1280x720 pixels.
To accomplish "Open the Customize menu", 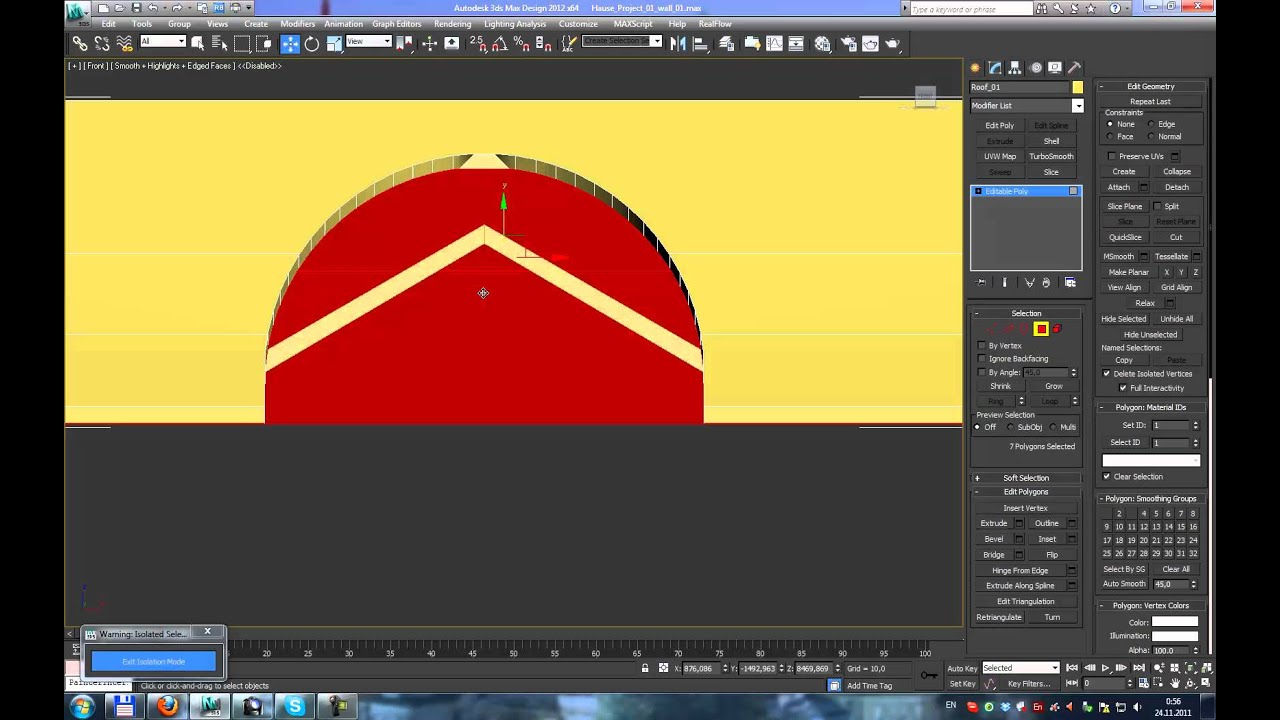I will pyautogui.click(x=578, y=24).
